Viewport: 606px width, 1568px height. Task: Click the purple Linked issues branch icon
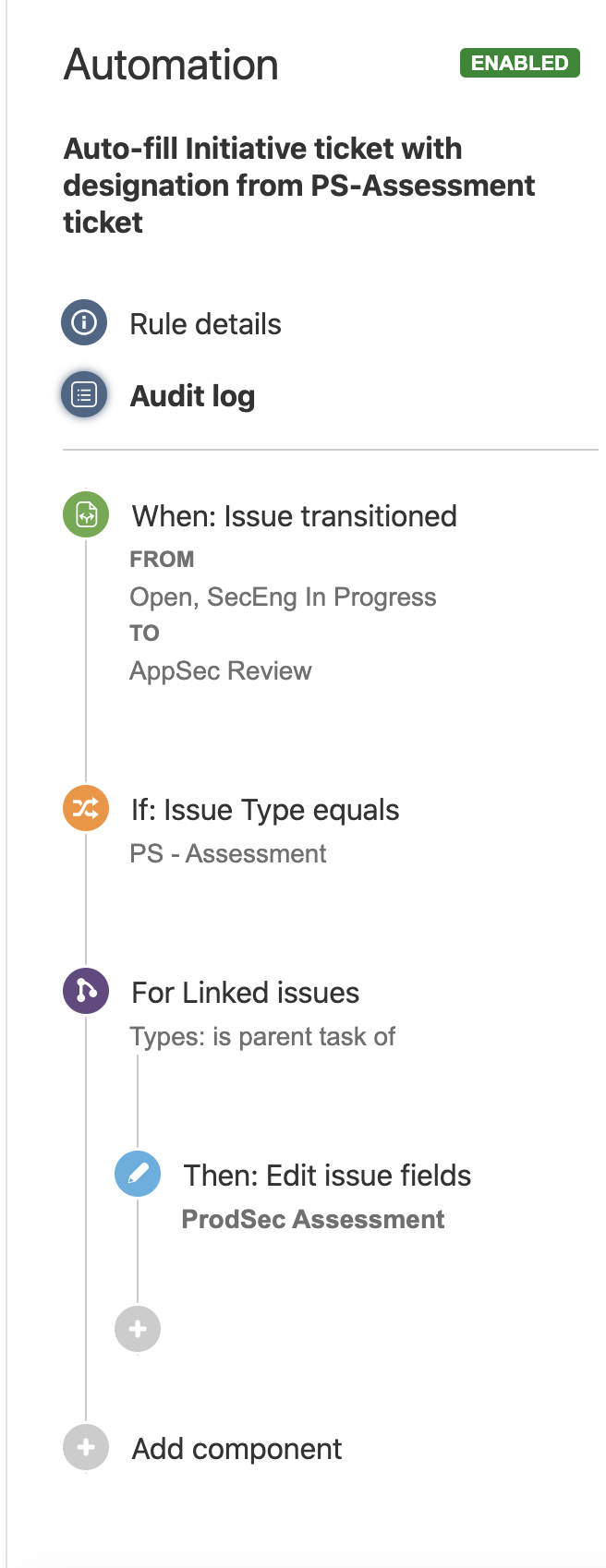(86, 991)
